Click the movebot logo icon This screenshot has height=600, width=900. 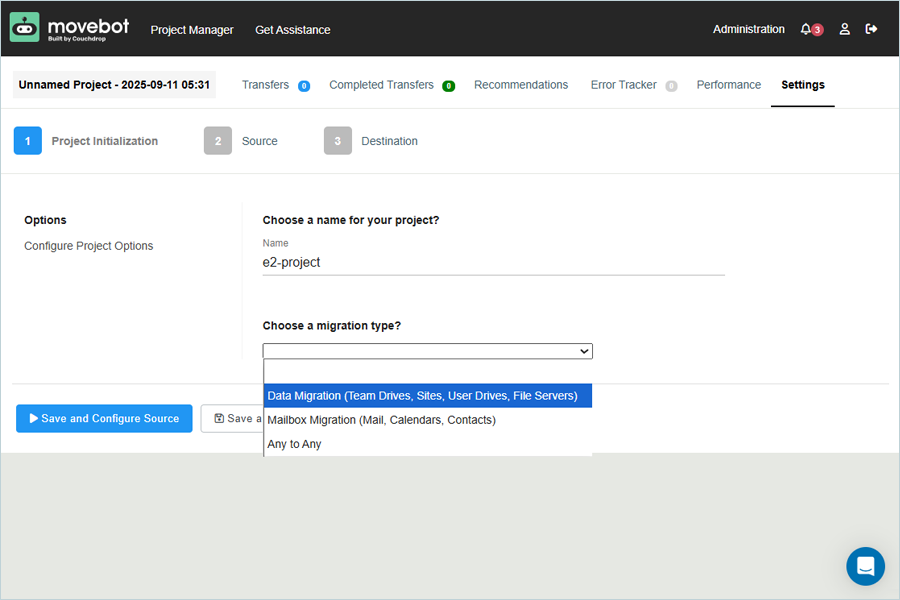coord(25,28)
